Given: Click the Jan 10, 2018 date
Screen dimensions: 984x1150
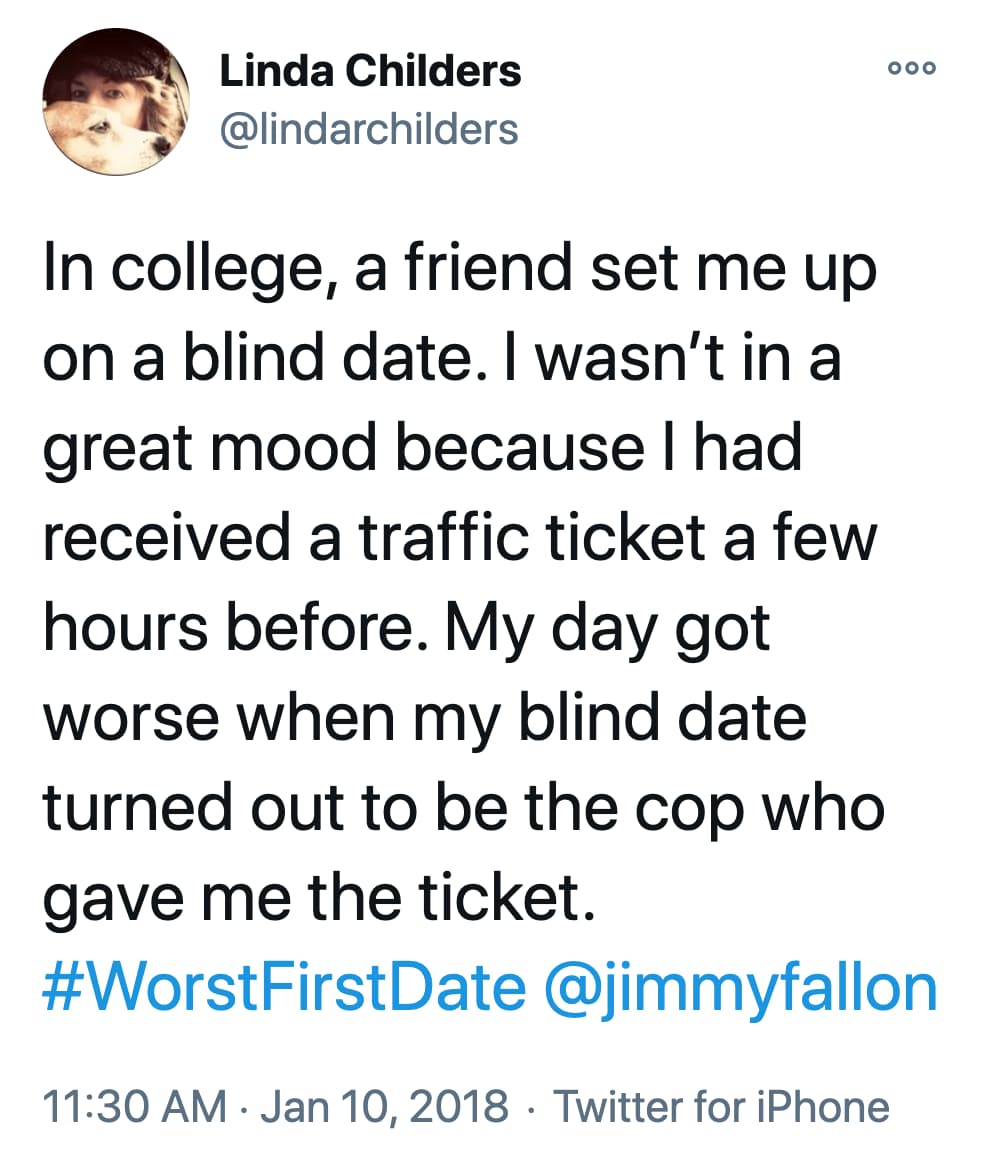Looking at the screenshot, I should coord(384,1107).
